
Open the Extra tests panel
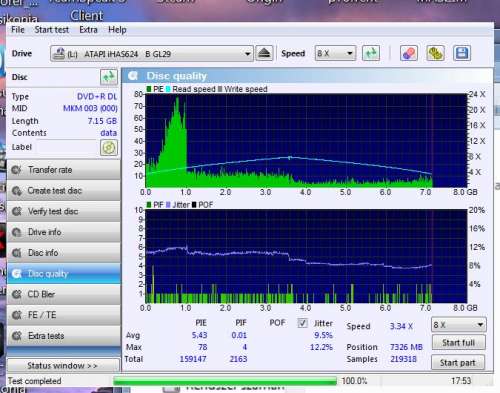(64, 336)
